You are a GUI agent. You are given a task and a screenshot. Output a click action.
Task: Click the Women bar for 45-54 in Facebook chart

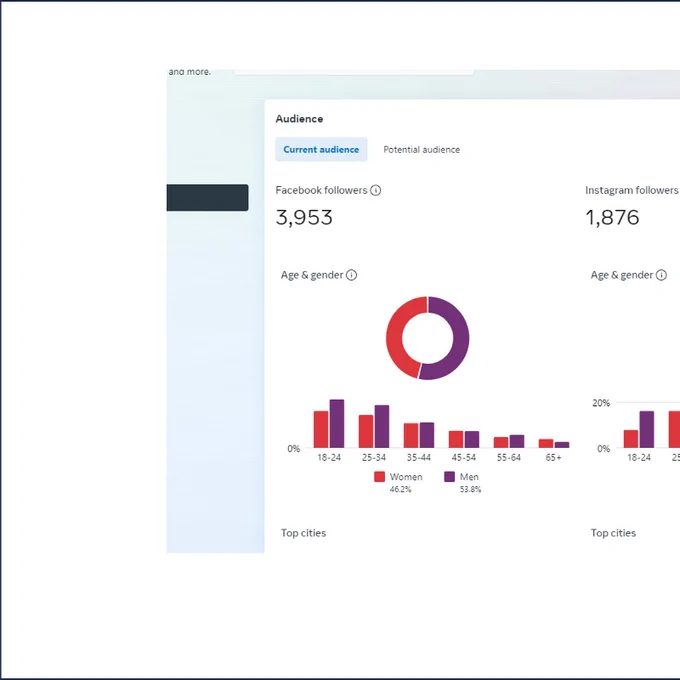[456, 439]
